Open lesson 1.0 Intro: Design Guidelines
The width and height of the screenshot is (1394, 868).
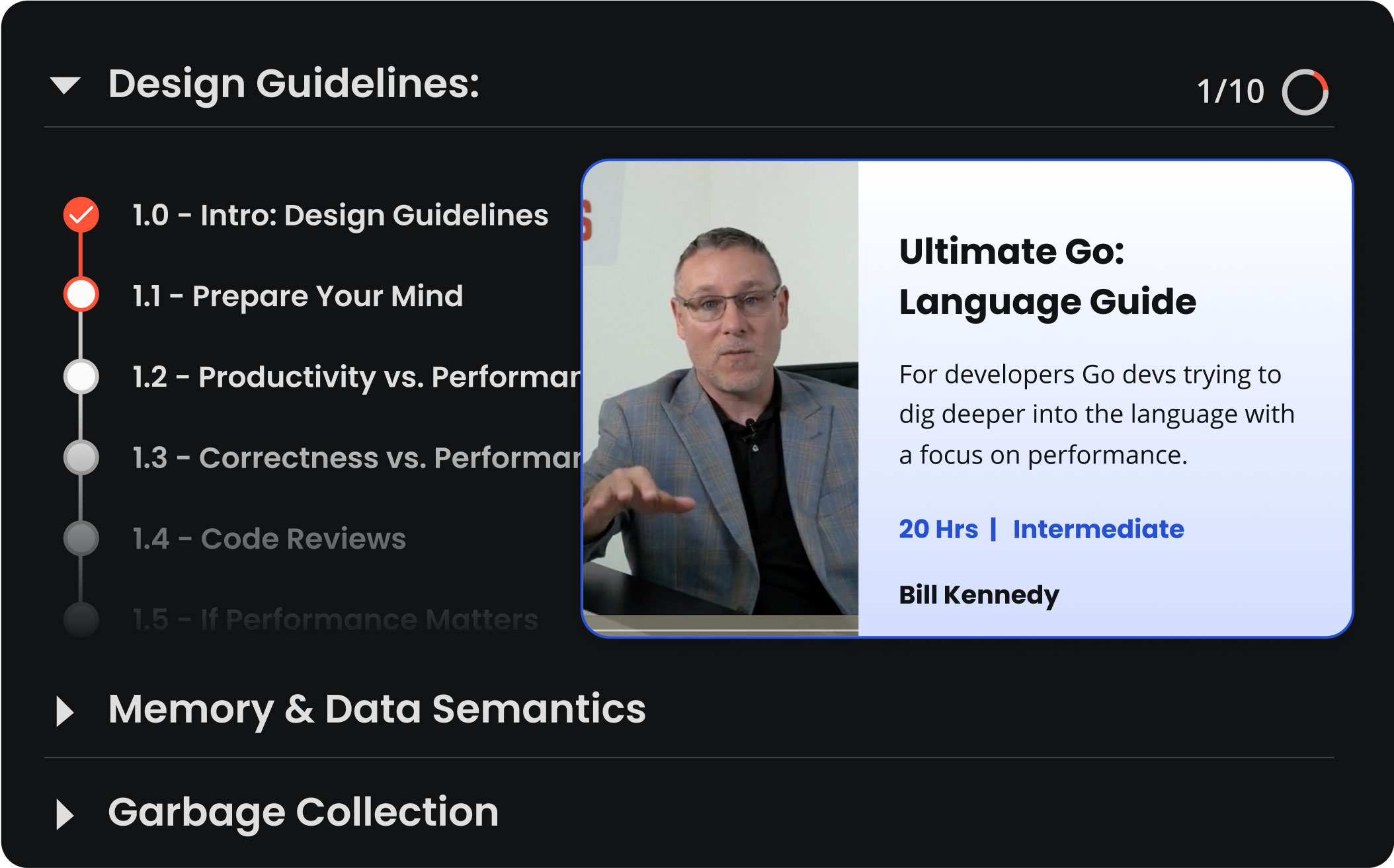[x=340, y=216]
